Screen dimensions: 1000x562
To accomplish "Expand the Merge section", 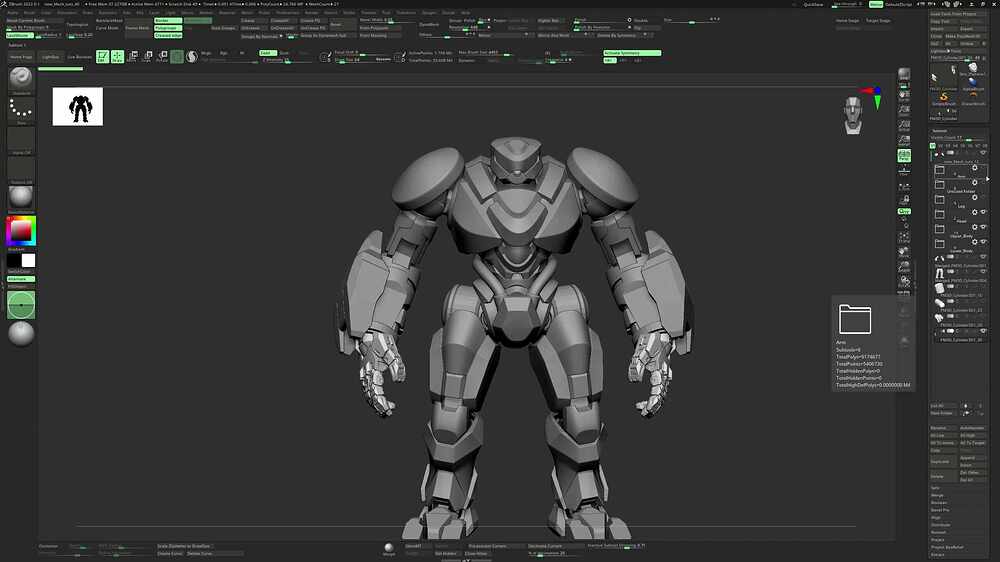I will (937, 495).
